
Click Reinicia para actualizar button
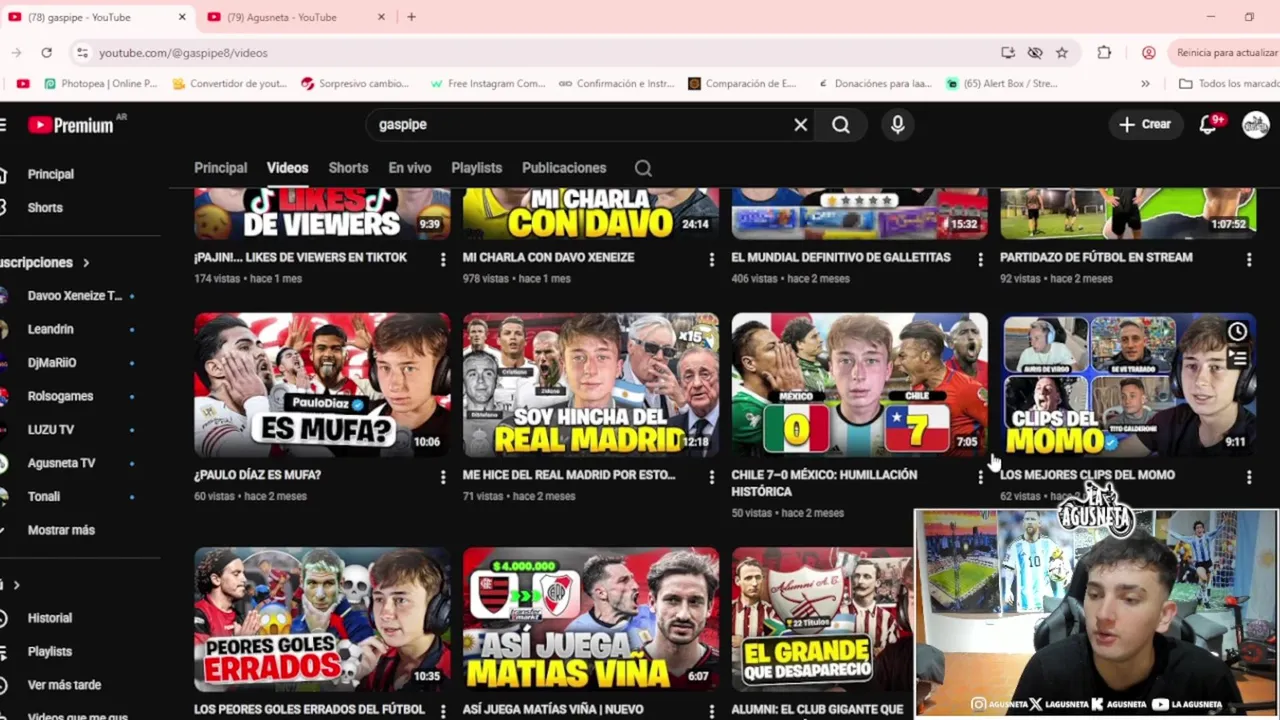click(x=1225, y=53)
